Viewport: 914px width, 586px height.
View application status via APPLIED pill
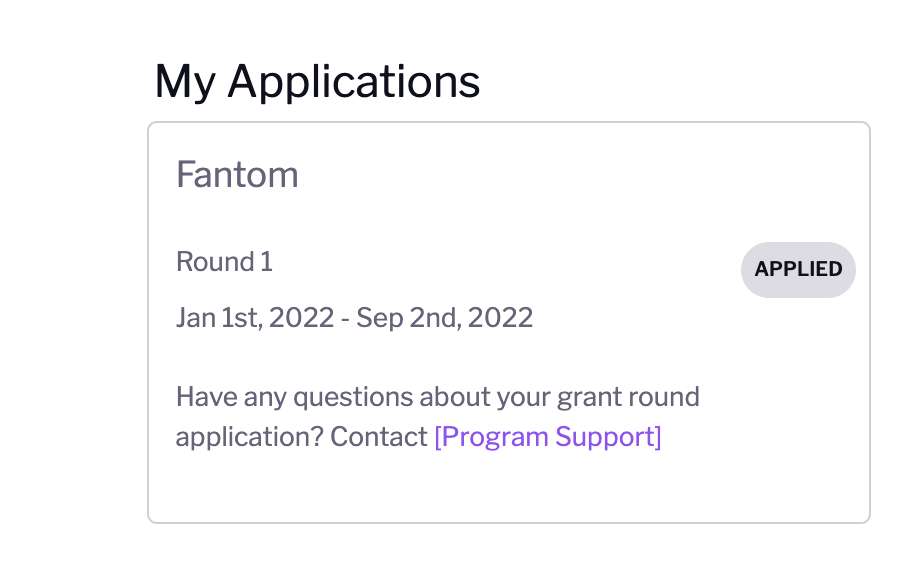point(797,269)
